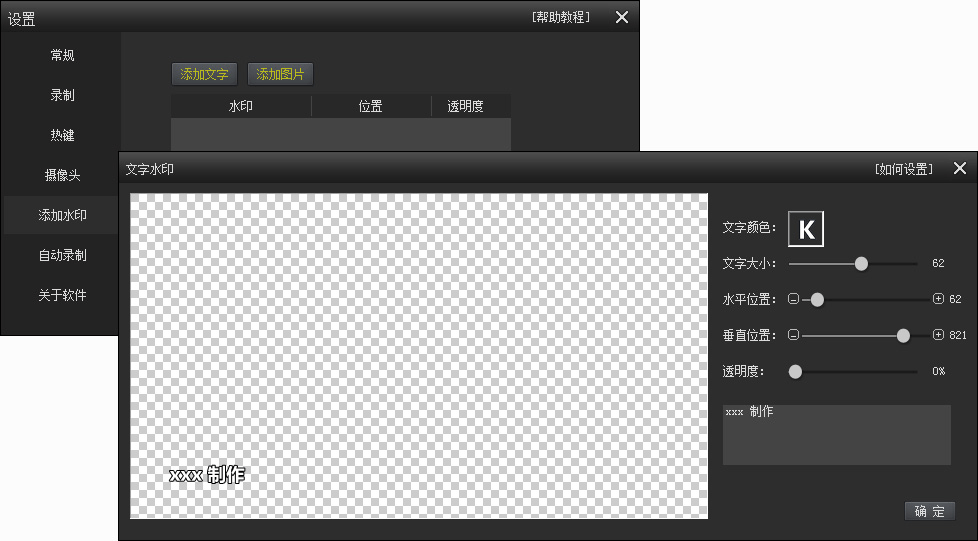Open the 自动录制 settings section
The height and width of the screenshot is (541, 978).
click(x=62, y=255)
